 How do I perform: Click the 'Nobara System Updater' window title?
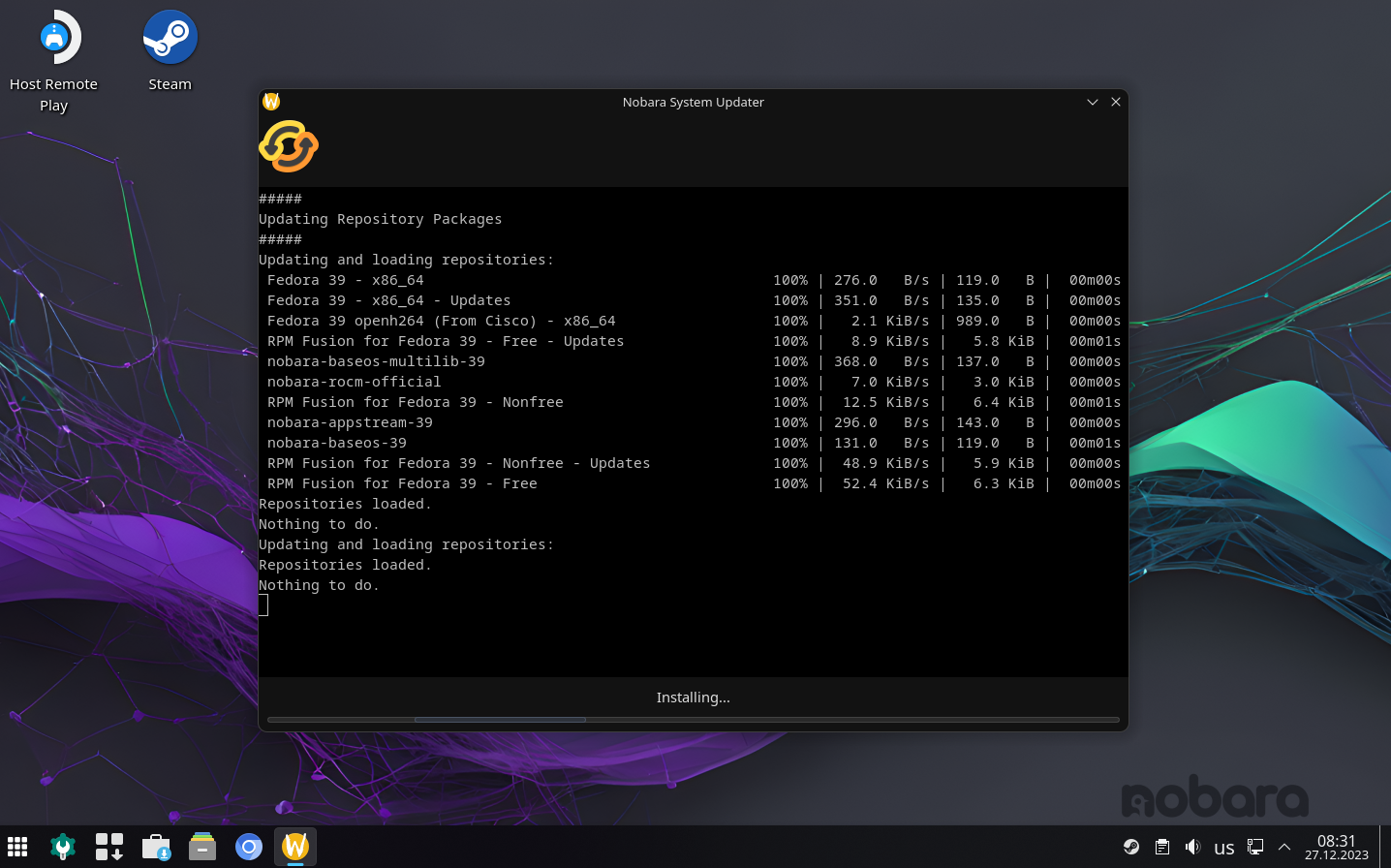tap(694, 102)
